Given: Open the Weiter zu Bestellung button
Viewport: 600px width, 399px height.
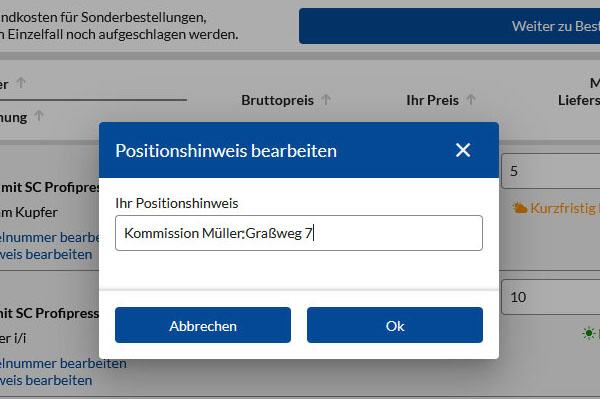Looking at the screenshot, I should pos(450,26).
